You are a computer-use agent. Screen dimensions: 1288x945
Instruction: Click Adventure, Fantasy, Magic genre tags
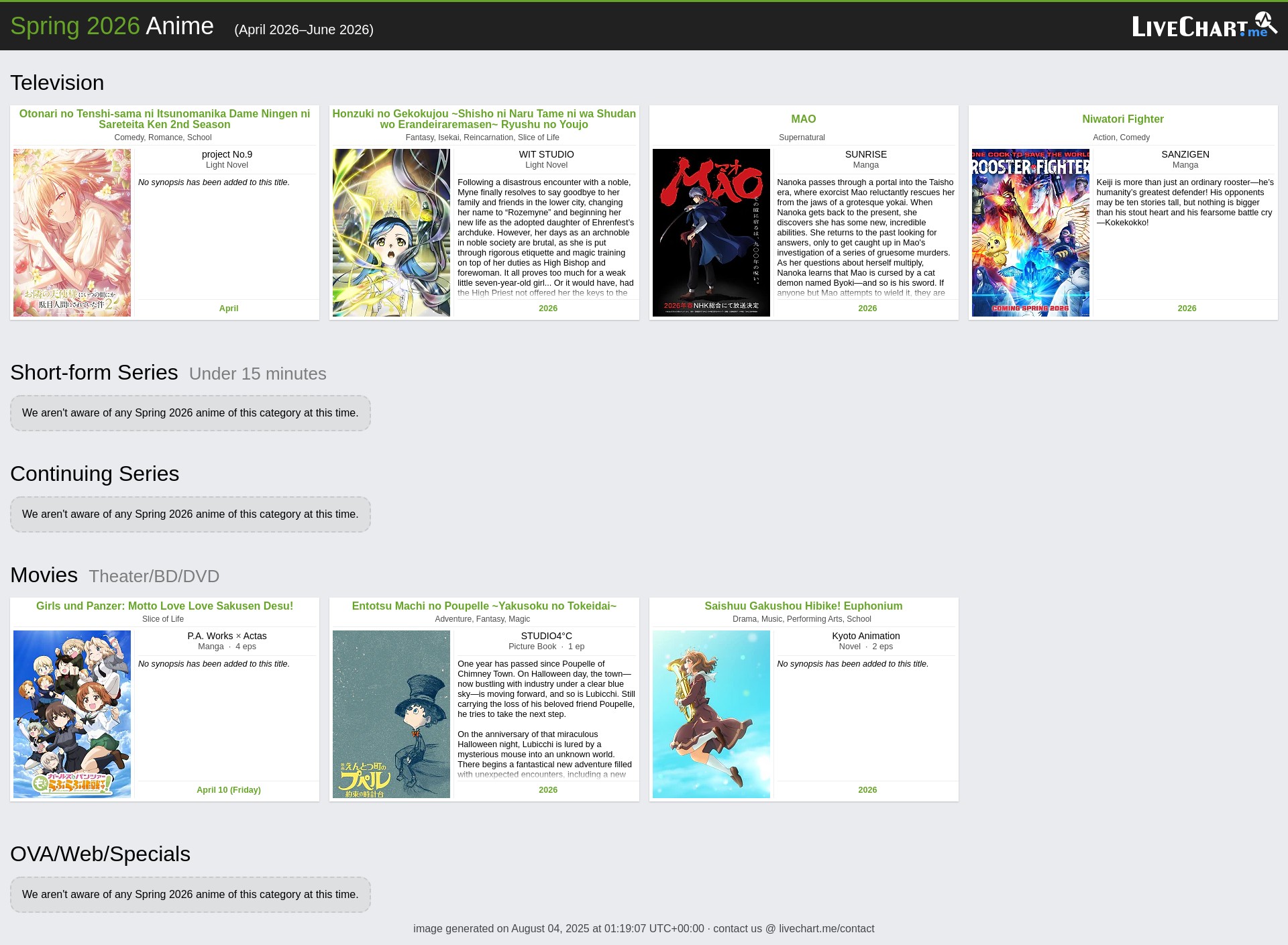[x=482, y=619]
